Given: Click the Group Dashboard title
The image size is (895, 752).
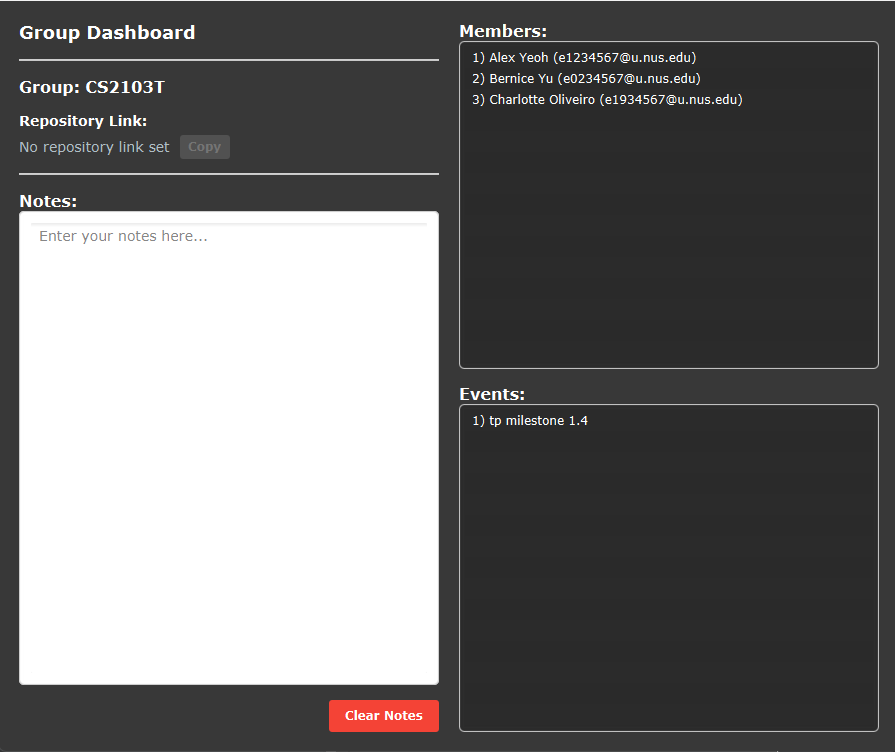Looking at the screenshot, I should tap(107, 33).
